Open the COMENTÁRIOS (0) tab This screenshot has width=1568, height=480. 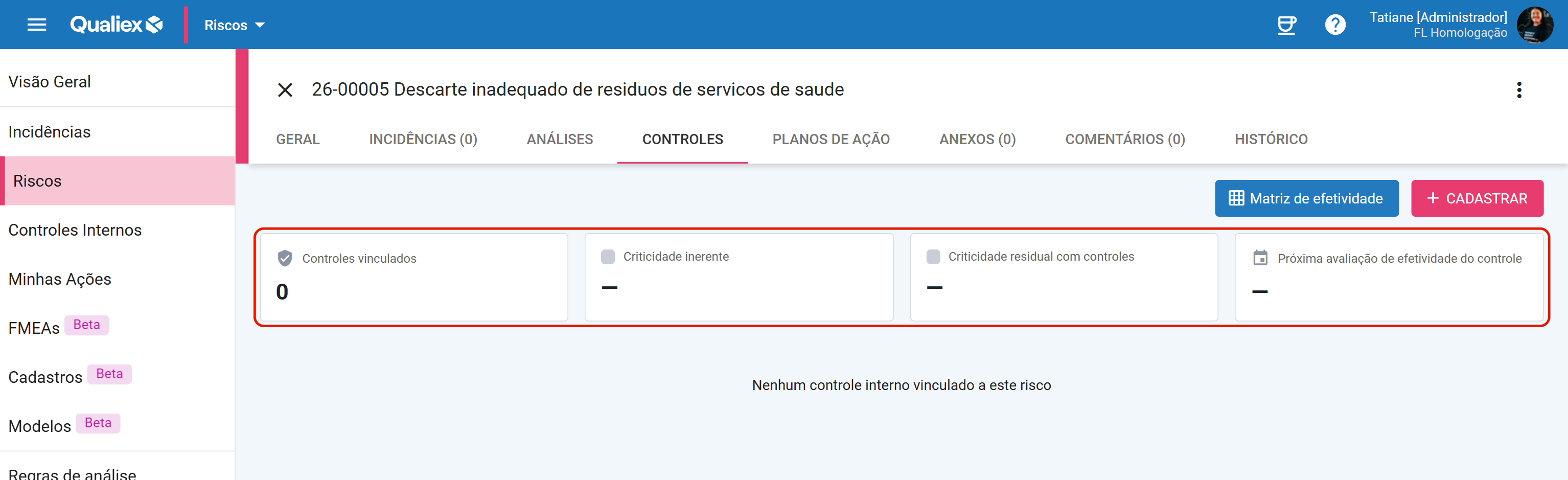point(1125,140)
